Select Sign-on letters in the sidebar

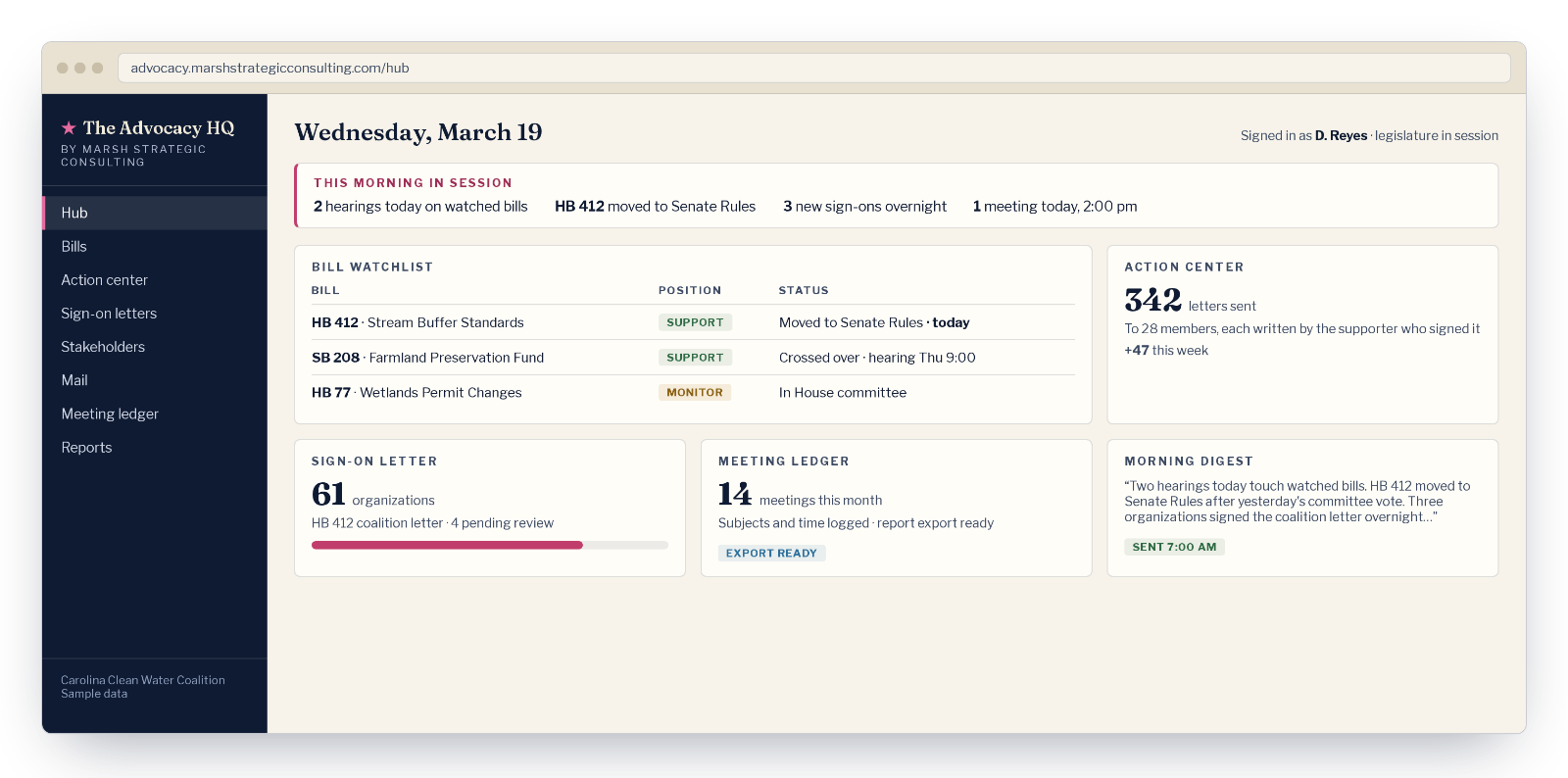click(155, 314)
